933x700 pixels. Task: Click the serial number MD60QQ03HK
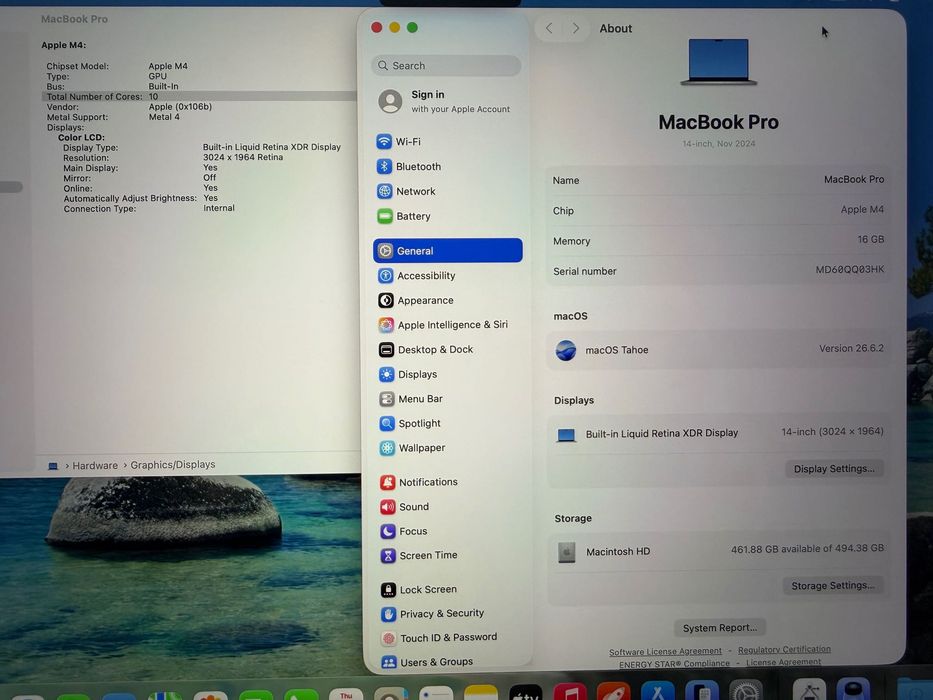click(x=850, y=270)
